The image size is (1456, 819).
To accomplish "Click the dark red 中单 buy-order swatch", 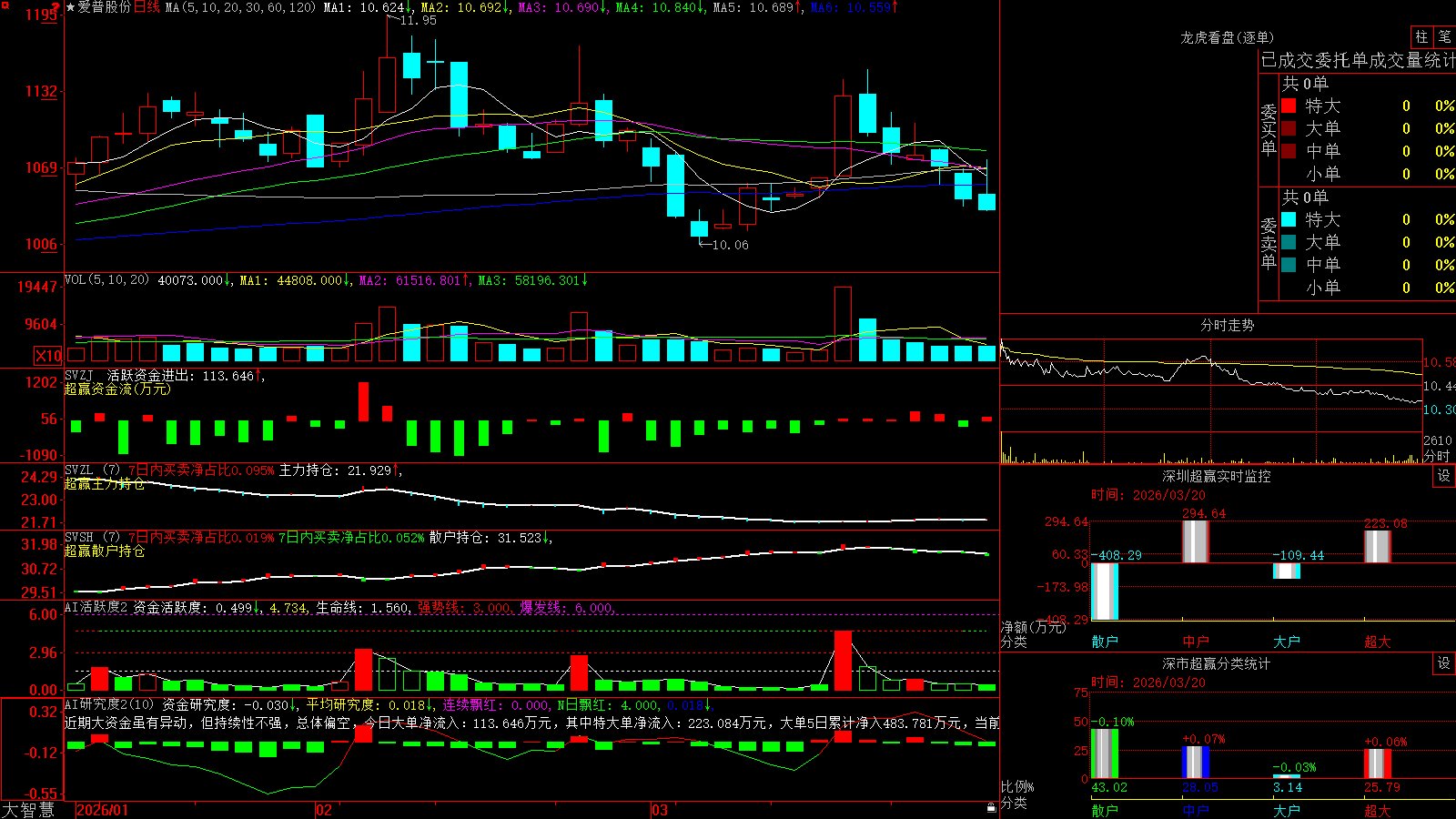I will pyautogui.click(x=1289, y=151).
